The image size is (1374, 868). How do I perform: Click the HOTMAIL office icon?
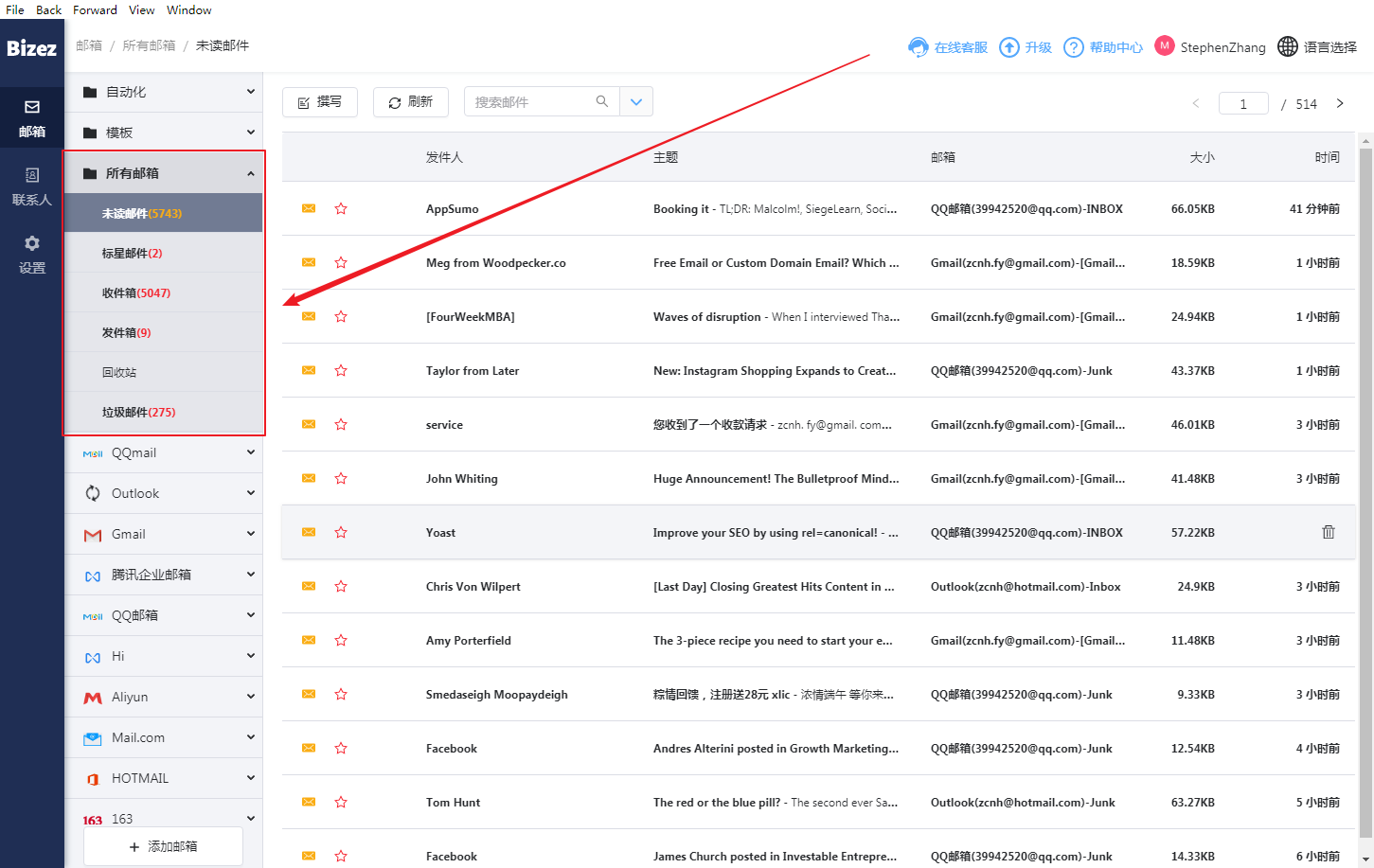[93, 779]
